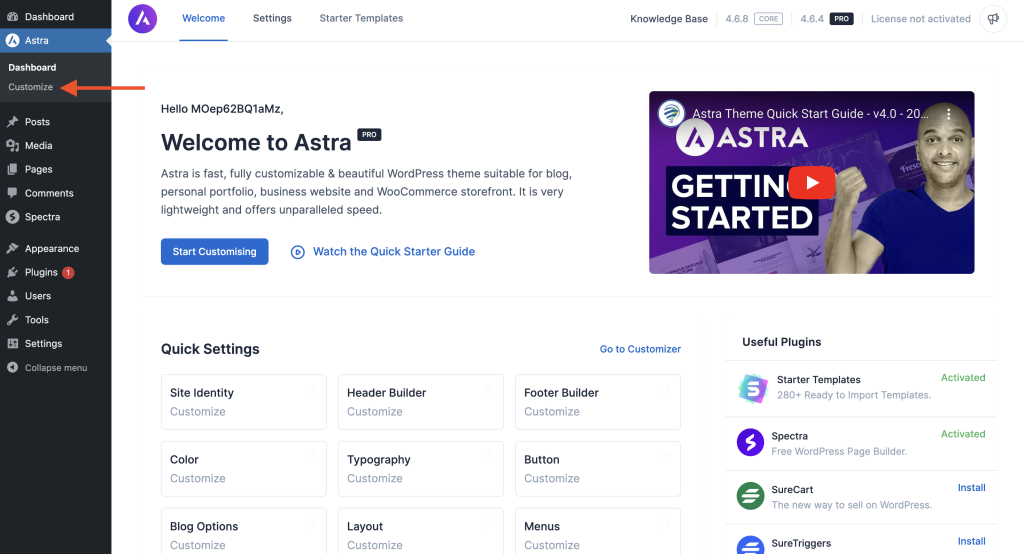Click the Activated status for Spectra plugin
This screenshot has width=1024, height=554.
click(963, 434)
